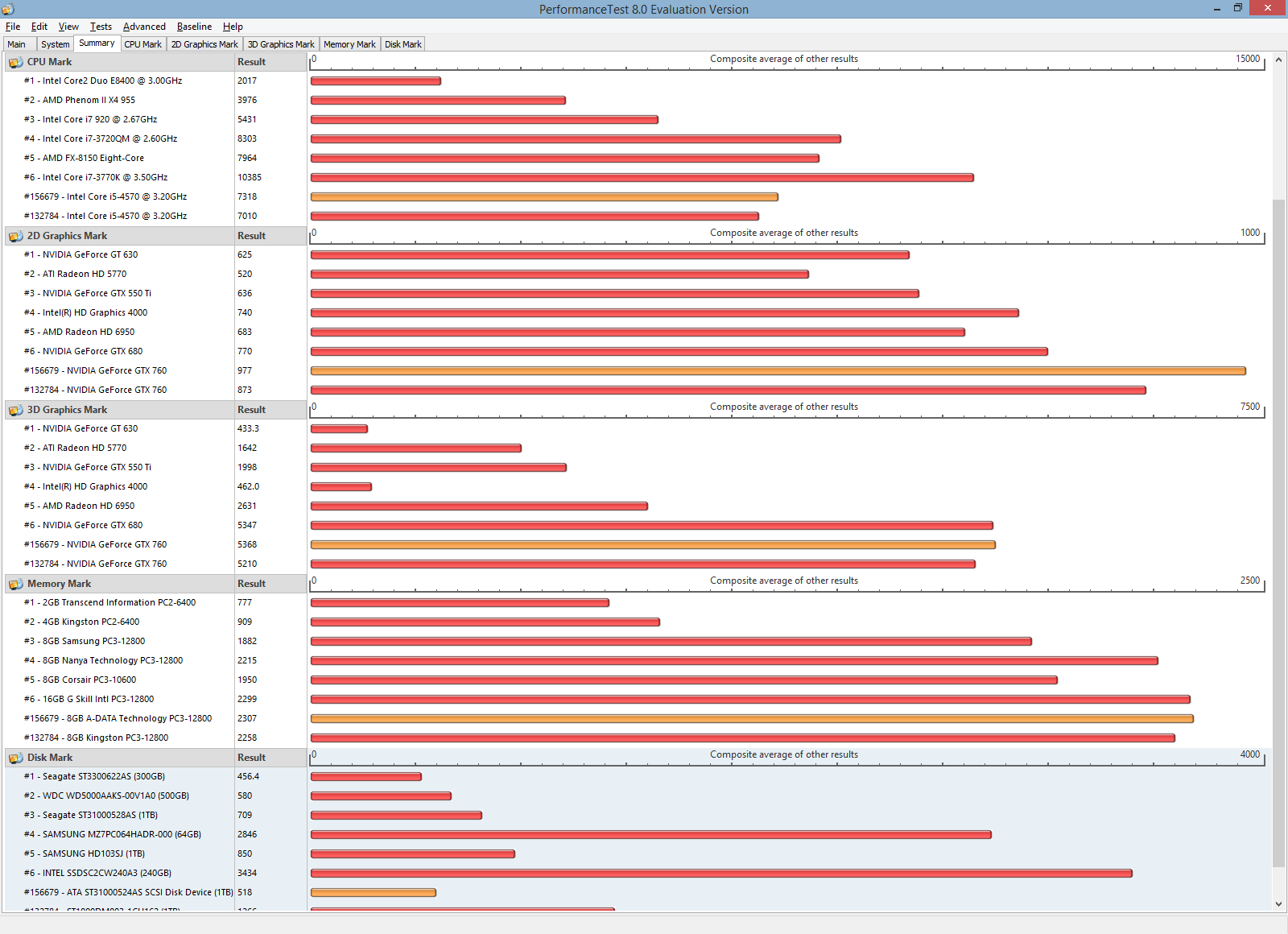
Task: Open the Tests menu
Action: (x=101, y=27)
